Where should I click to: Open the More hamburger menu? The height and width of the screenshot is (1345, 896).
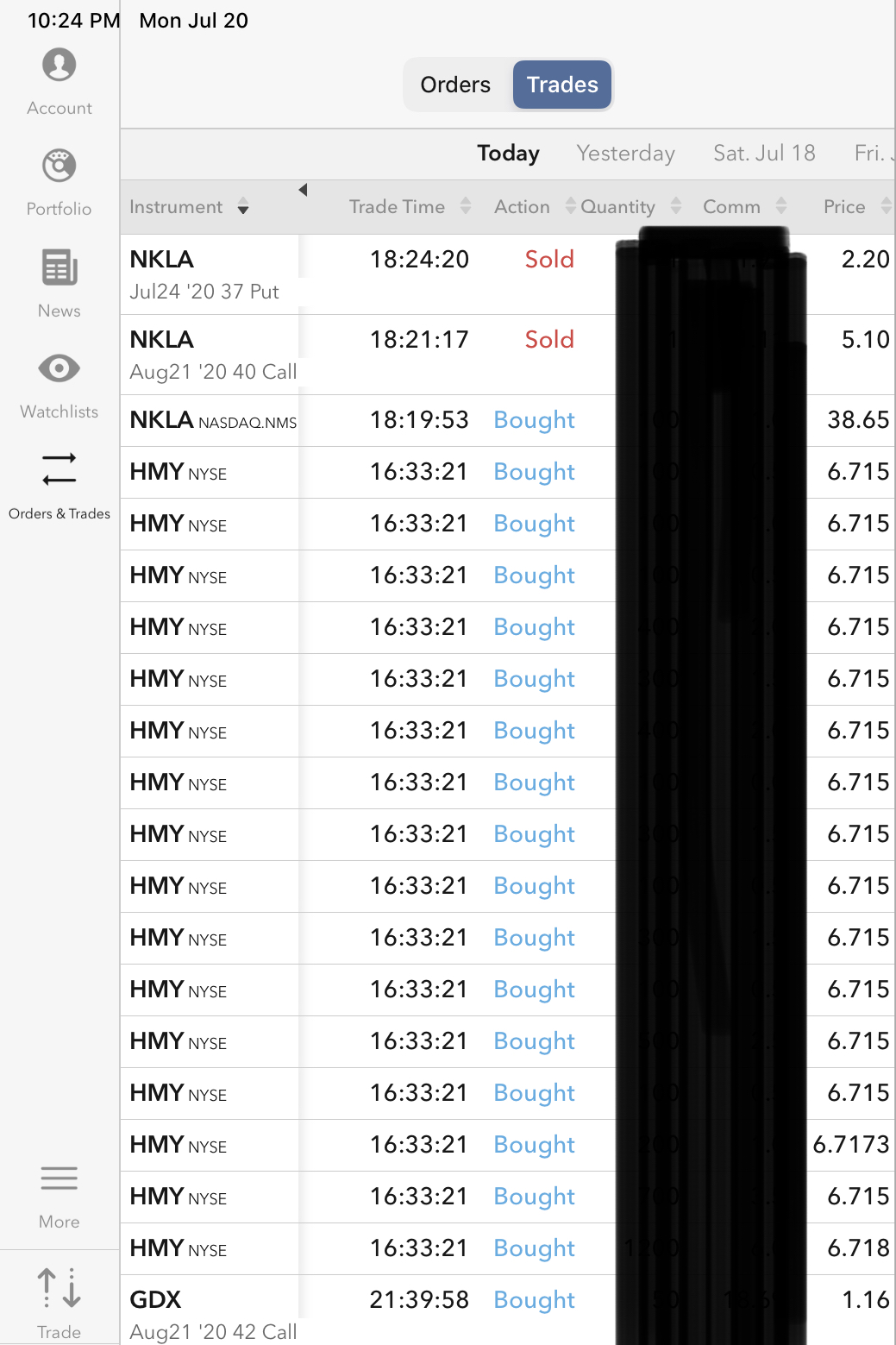[59, 1178]
